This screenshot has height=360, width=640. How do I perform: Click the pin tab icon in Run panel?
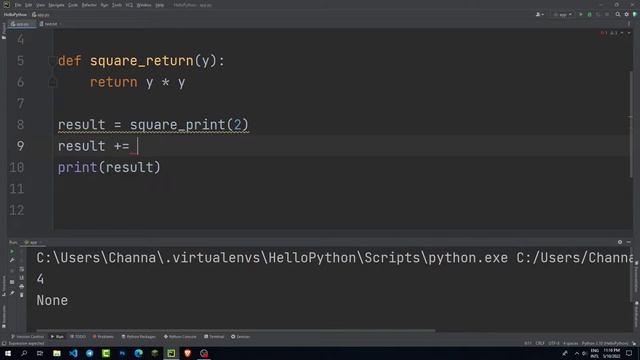[12, 293]
